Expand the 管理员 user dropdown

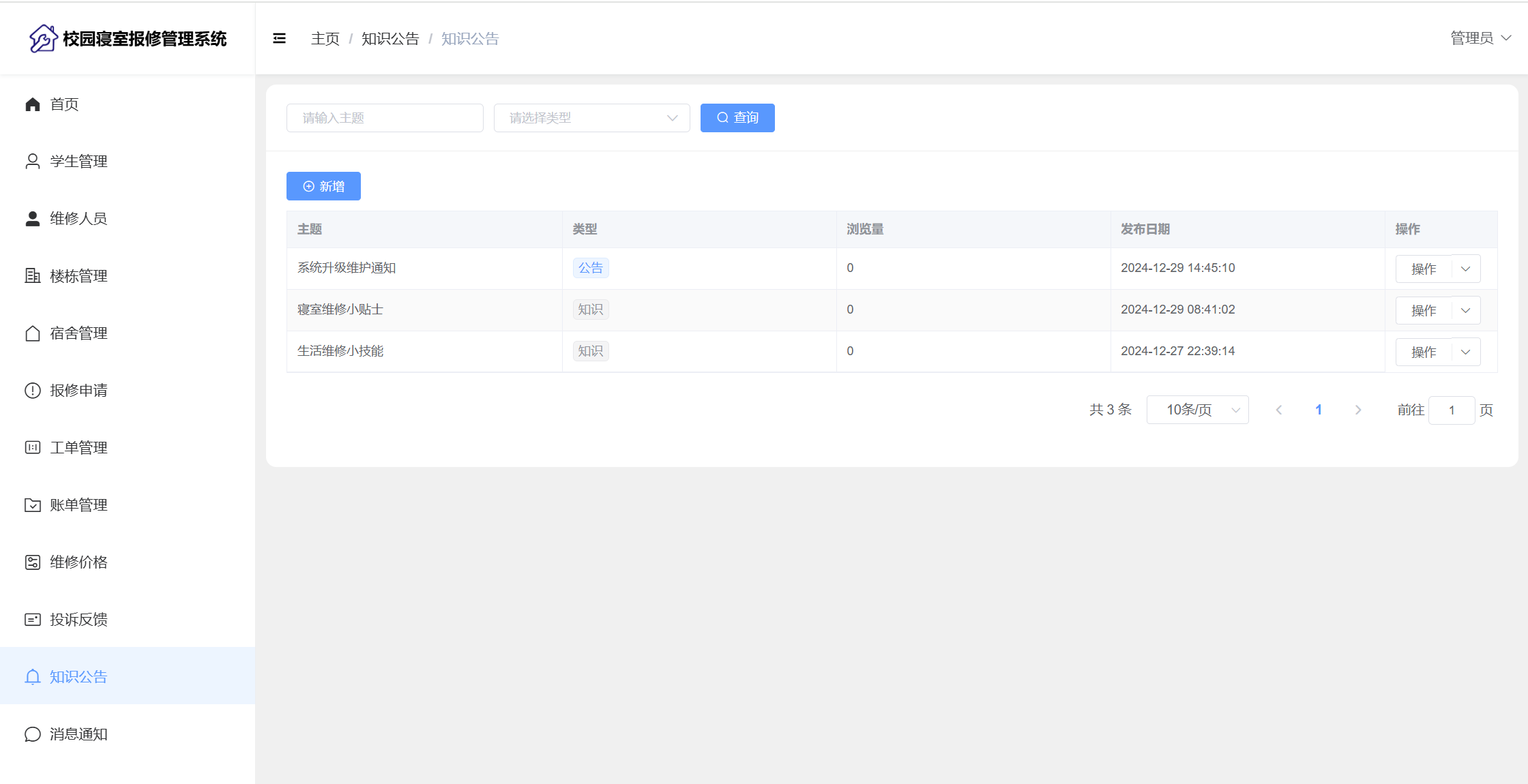[x=1480, y=38]
